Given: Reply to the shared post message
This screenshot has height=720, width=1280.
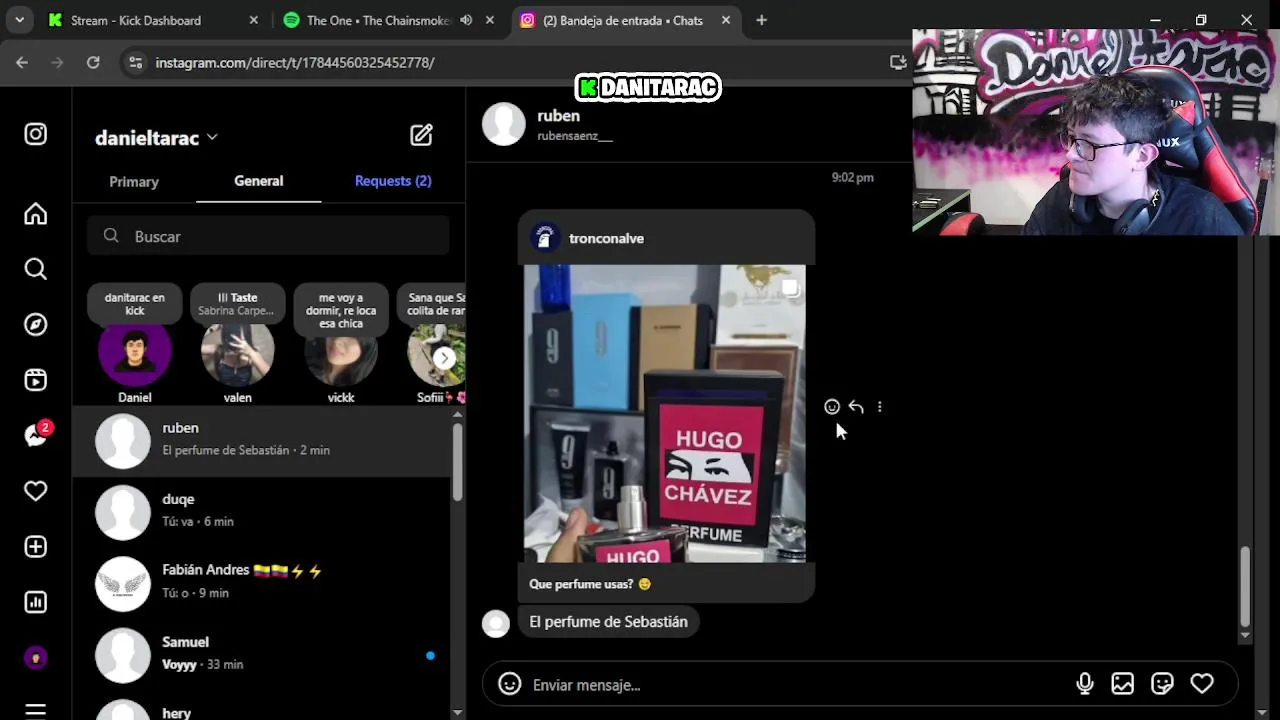Looking at the screenshot, I should pyautogui.click(x=856, y=407).
